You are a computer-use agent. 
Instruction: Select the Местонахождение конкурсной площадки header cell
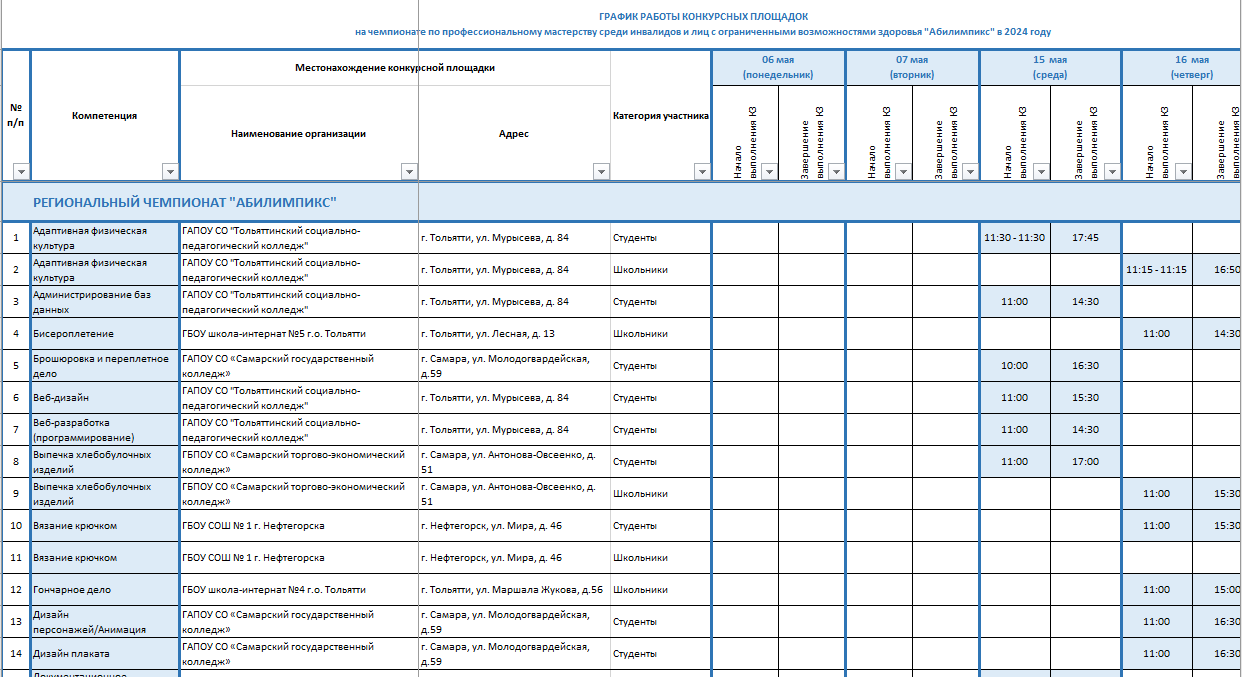tap(395, 68)
